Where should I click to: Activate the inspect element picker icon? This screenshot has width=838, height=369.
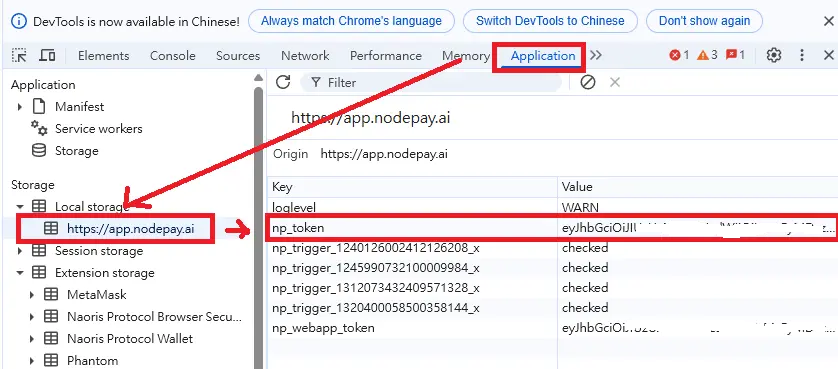pyautogui.click(x=19, y=56)
